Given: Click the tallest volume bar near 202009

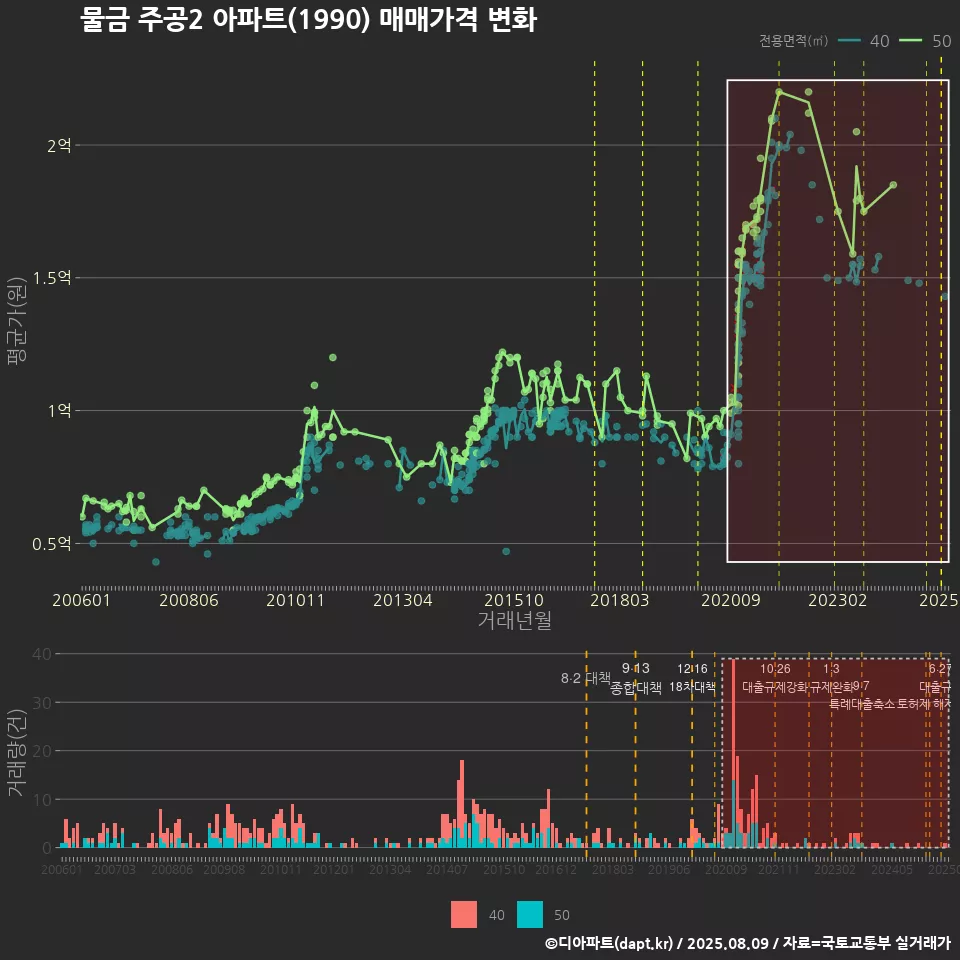Looking at the screenshot, I should point(733,754).
